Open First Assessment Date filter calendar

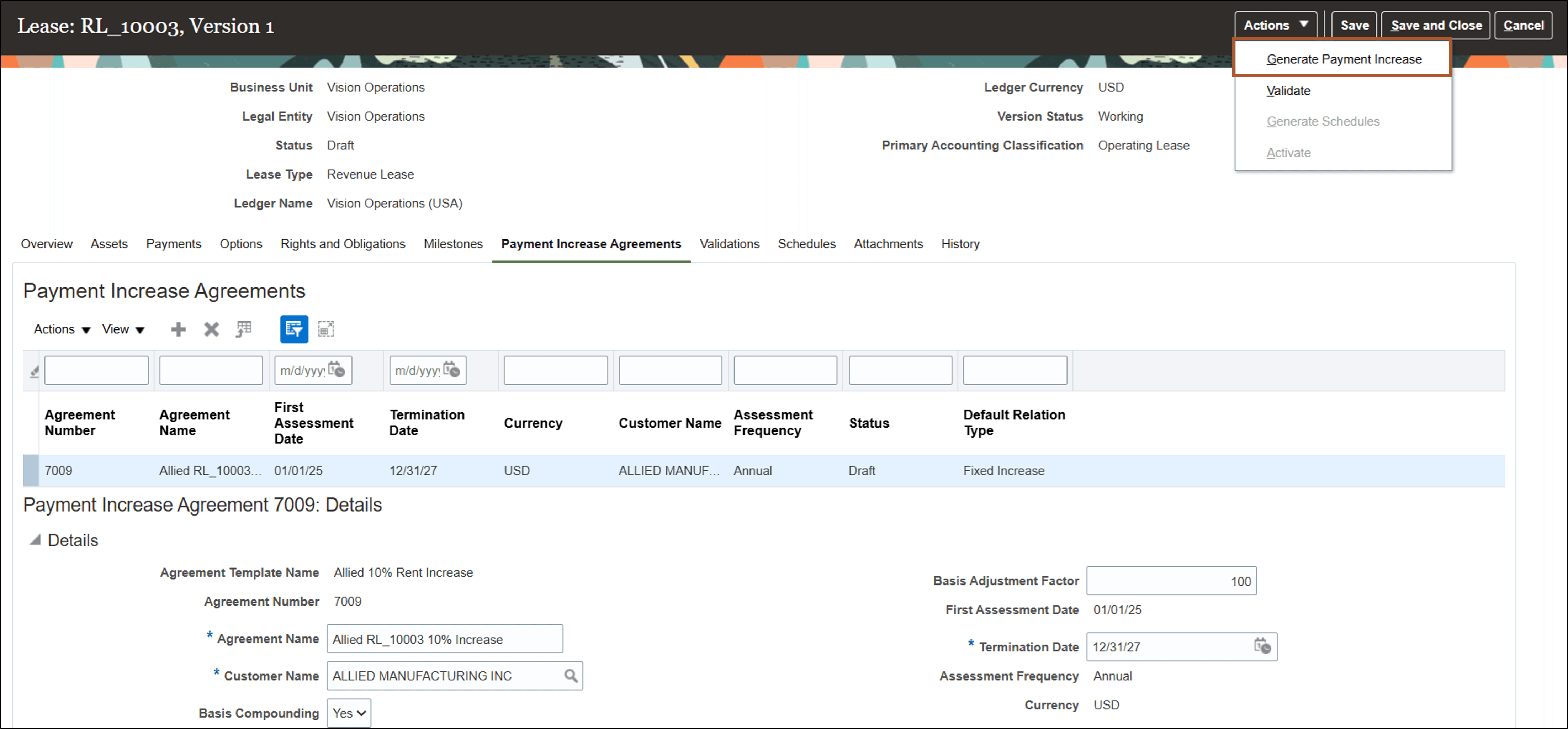coord(337,370)
